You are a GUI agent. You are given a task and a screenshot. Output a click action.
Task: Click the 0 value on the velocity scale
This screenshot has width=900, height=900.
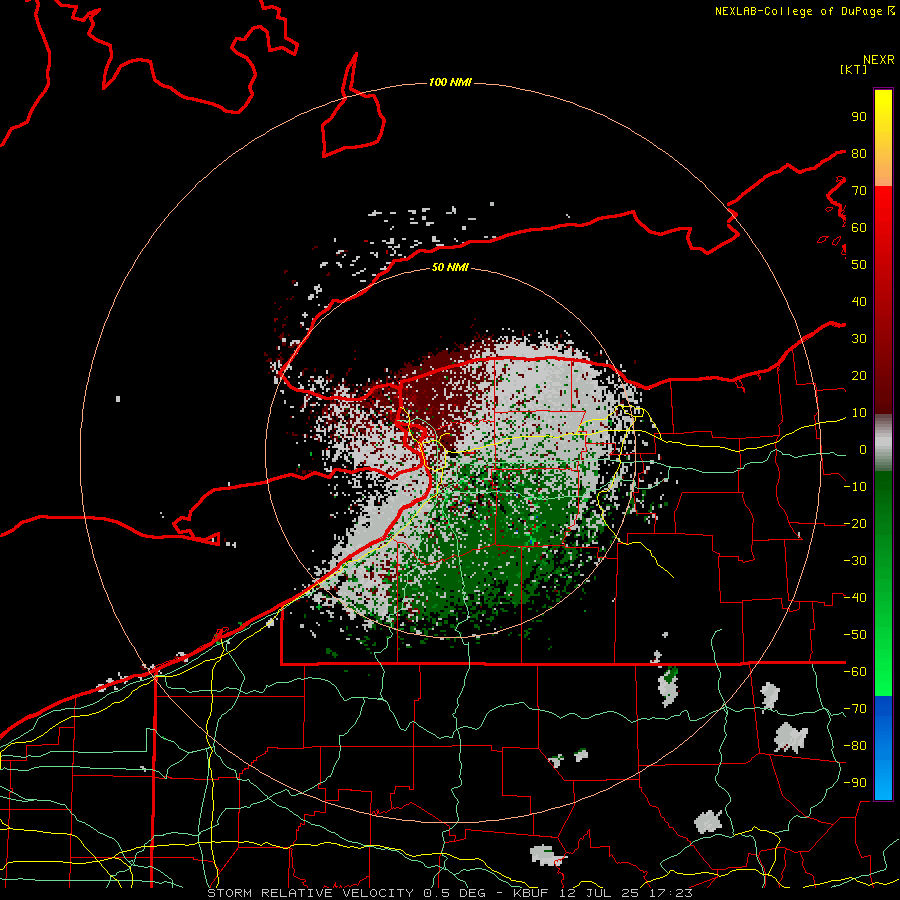863,450
